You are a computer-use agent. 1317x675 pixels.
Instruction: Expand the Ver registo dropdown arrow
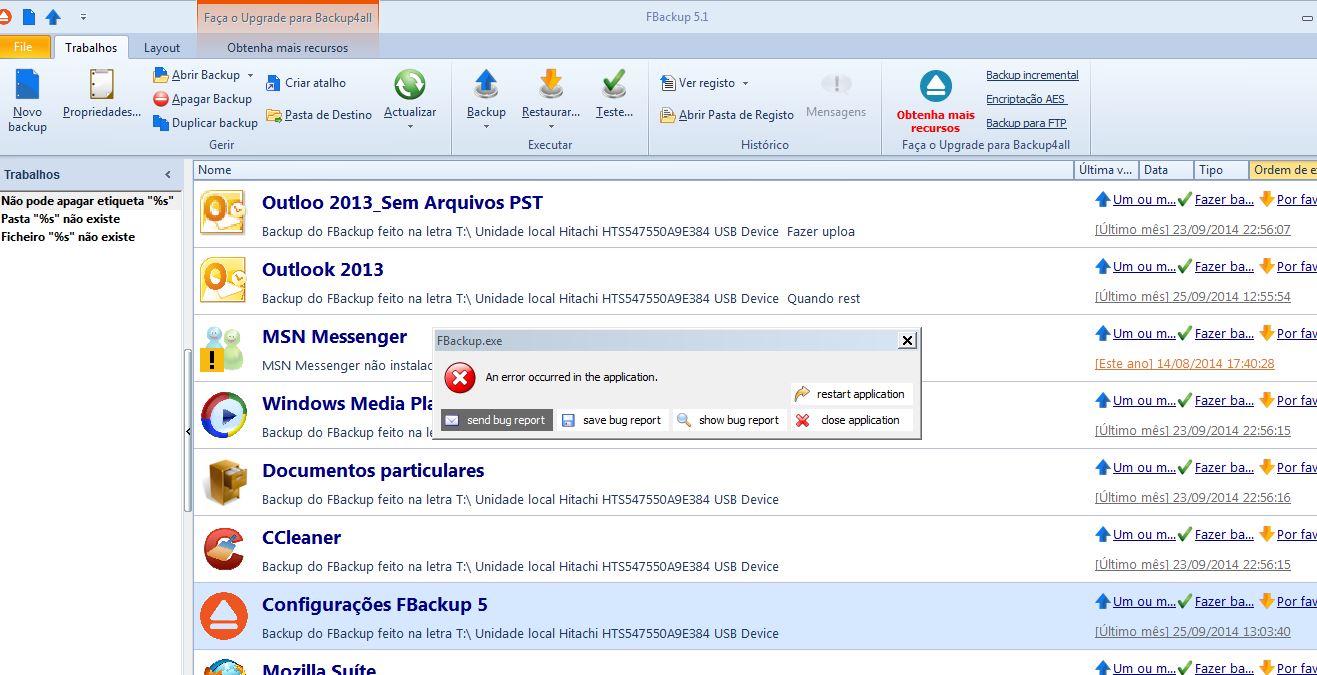pyautogui.click(x=745, y=83)
